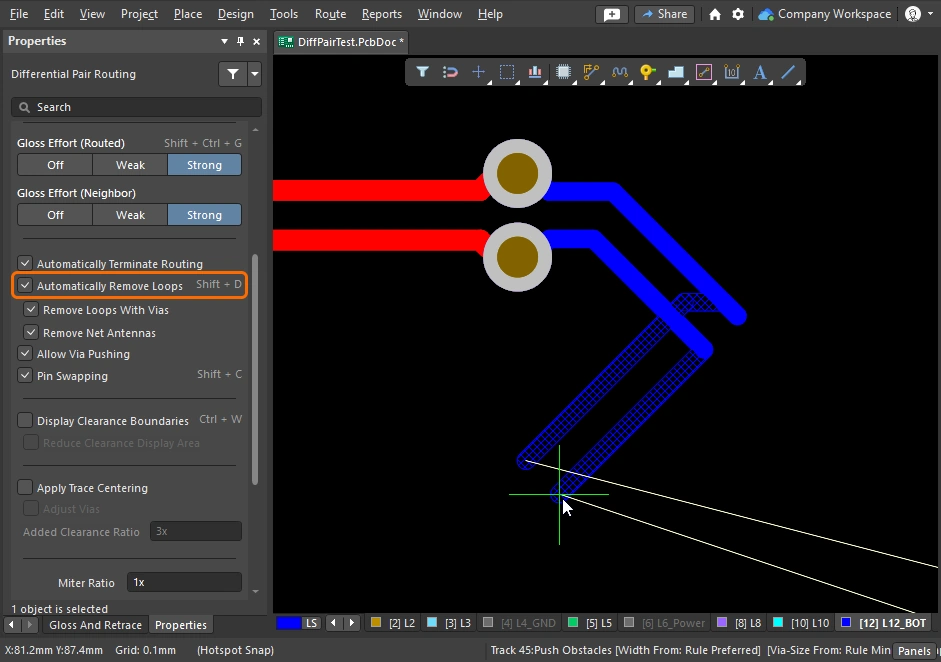Activate the interactive routing tool icon
941x662 pixels.
click(x=591, y=72)
